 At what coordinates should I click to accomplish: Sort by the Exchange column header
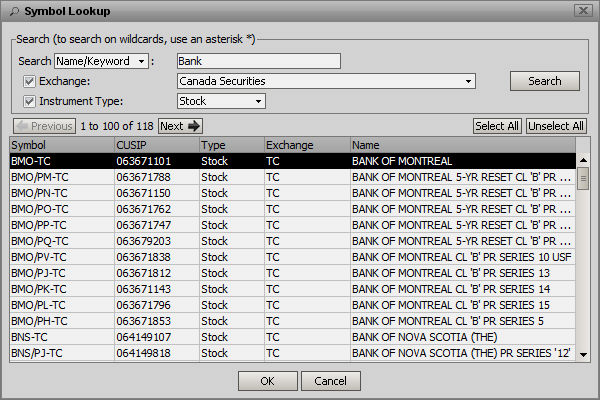tap(307, 145)
